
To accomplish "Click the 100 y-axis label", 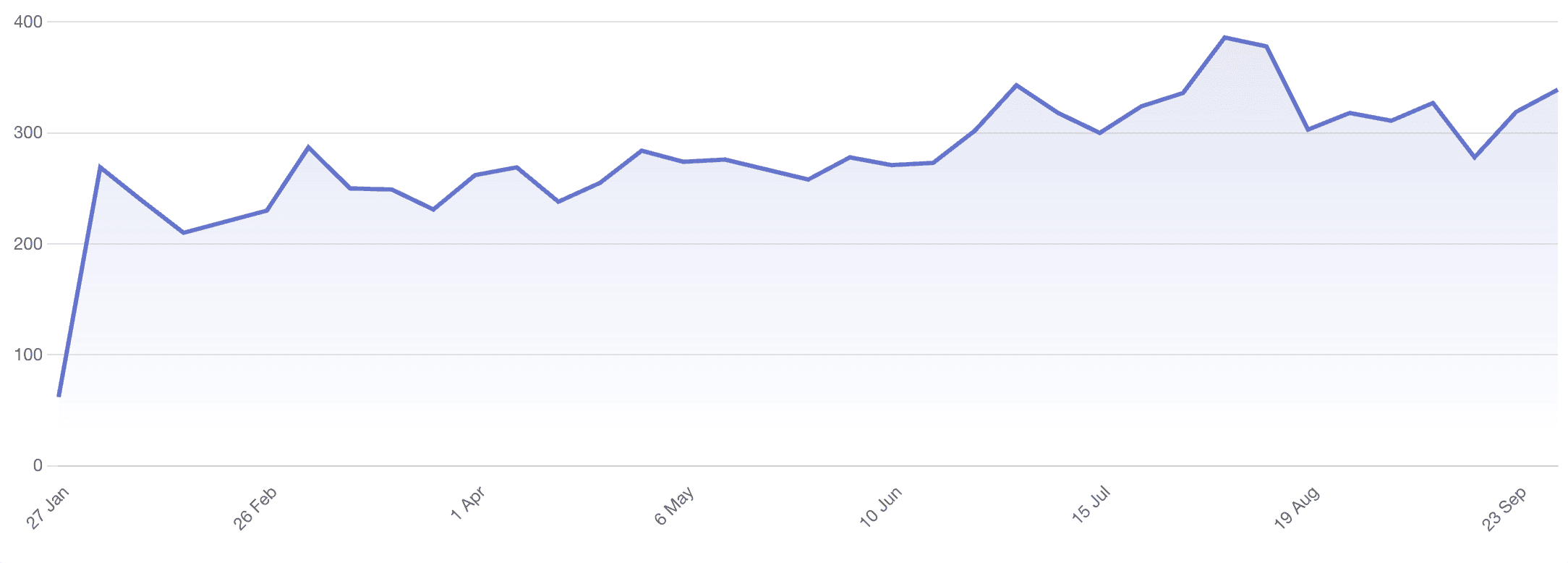I will pyautogui.click(x=28, y=355).
